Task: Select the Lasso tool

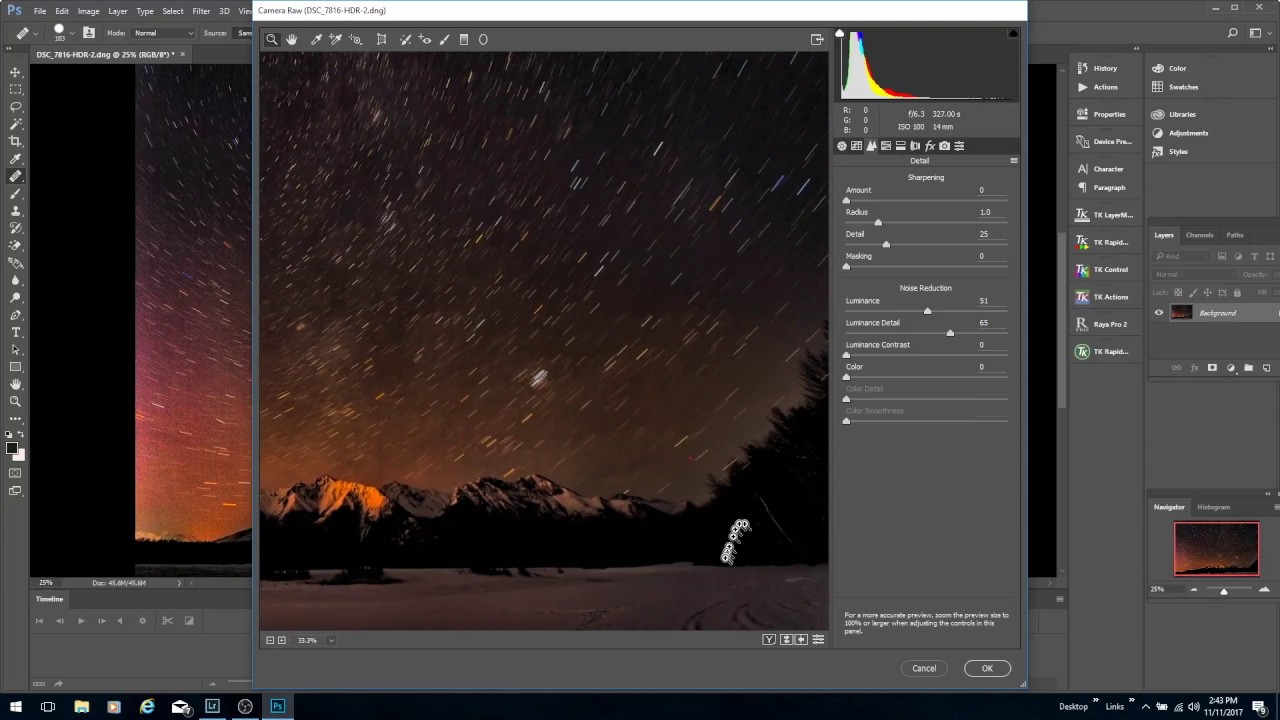Action: click(15, 106)
